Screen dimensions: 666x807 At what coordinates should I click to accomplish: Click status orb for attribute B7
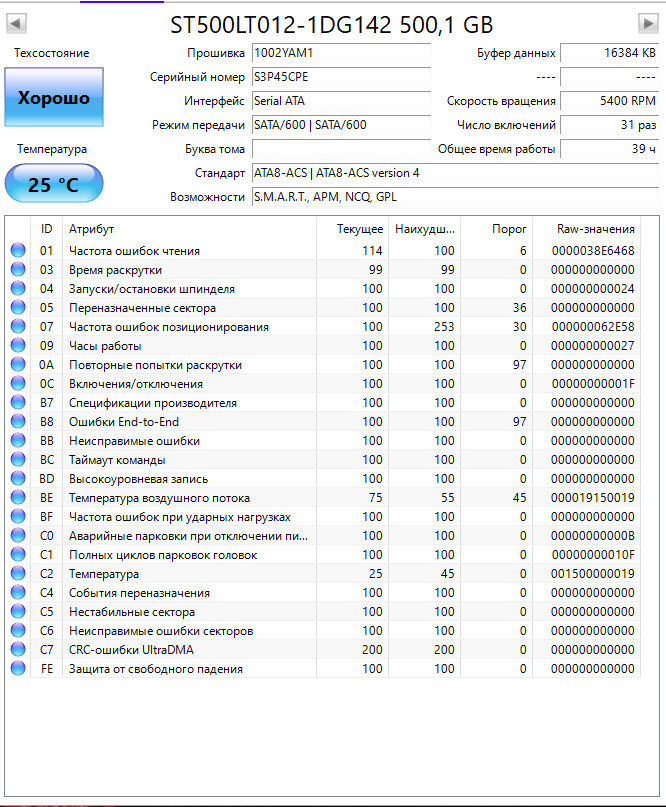(x=18, y=402)
